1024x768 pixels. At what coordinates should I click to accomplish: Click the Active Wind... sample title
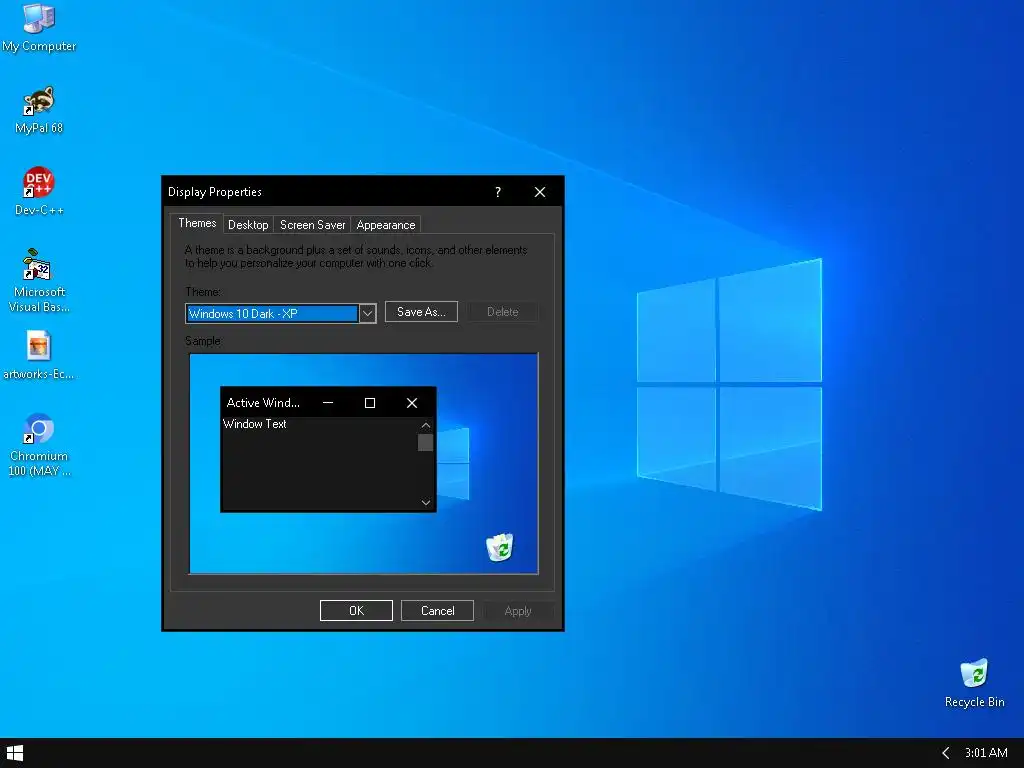tap(263, 403)
